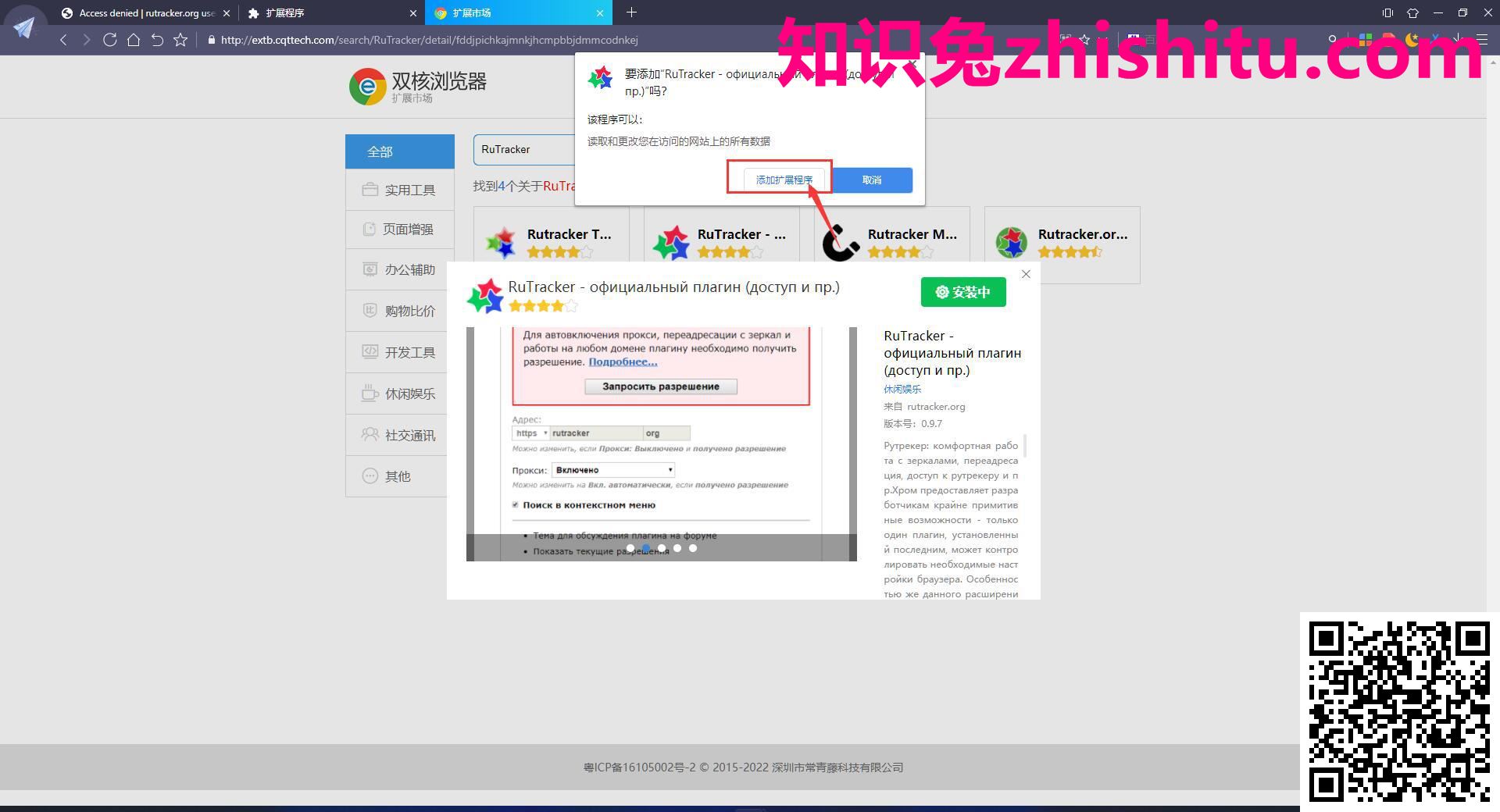The width and height of the screenshot is (1500, 812).
Task: Click the 粤ICP备16105002号-2 footer text
Action: point(639,767)
